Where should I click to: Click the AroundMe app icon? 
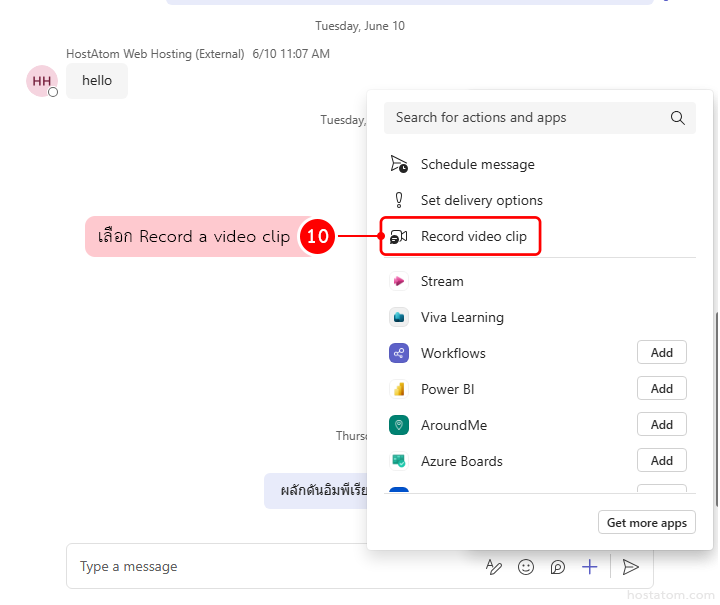pos(399,425)
